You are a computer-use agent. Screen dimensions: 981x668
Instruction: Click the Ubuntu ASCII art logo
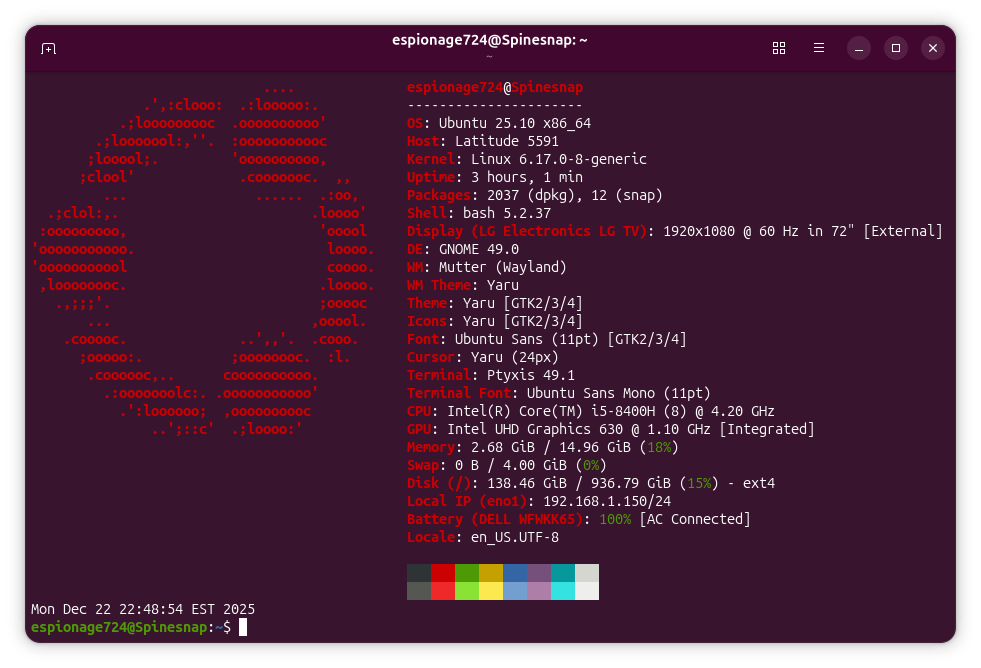coord(200,260)
